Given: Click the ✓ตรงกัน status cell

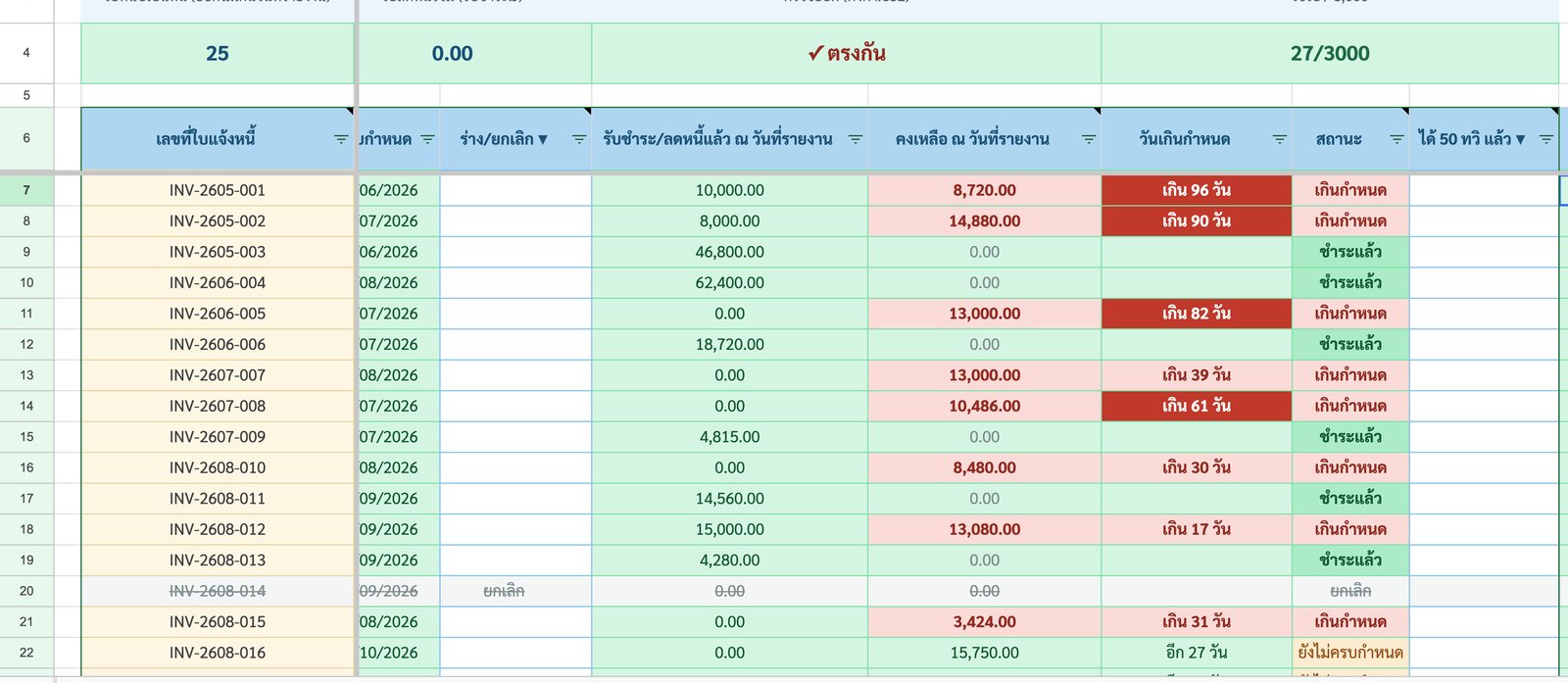Looking at the screenshot, I should pyautogui.click(x=847, y=54).
